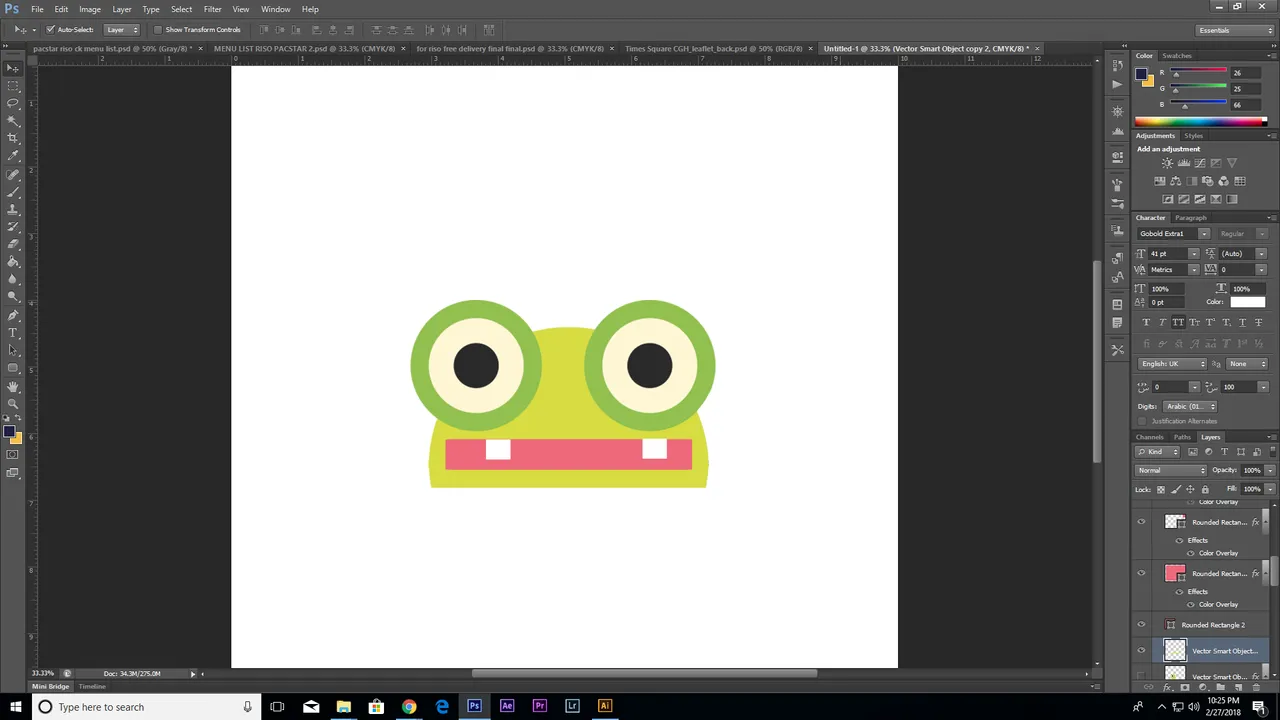Open the Filter menu

click(x=212, y=9)
